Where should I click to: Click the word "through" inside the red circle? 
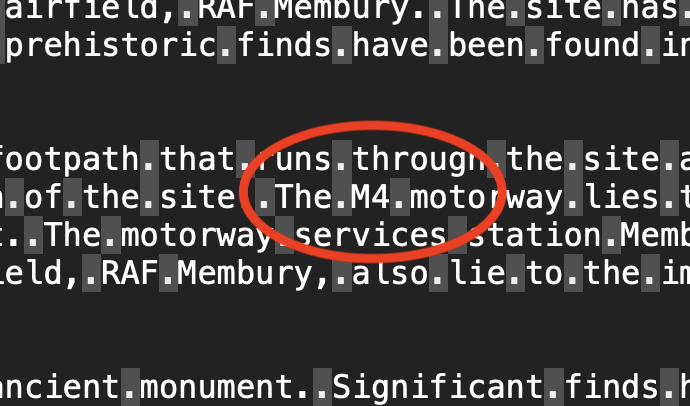(419, 159)
